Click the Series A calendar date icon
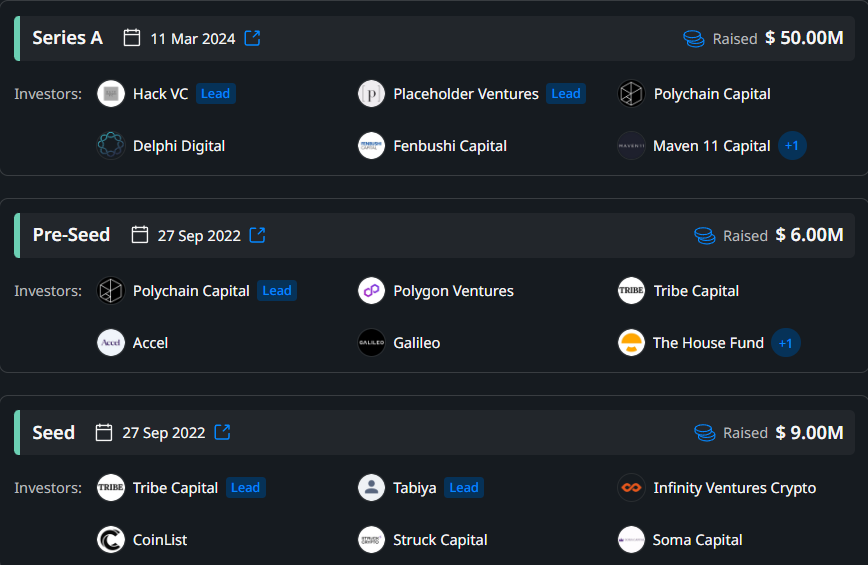868x565 pixels. coord(132,38)
